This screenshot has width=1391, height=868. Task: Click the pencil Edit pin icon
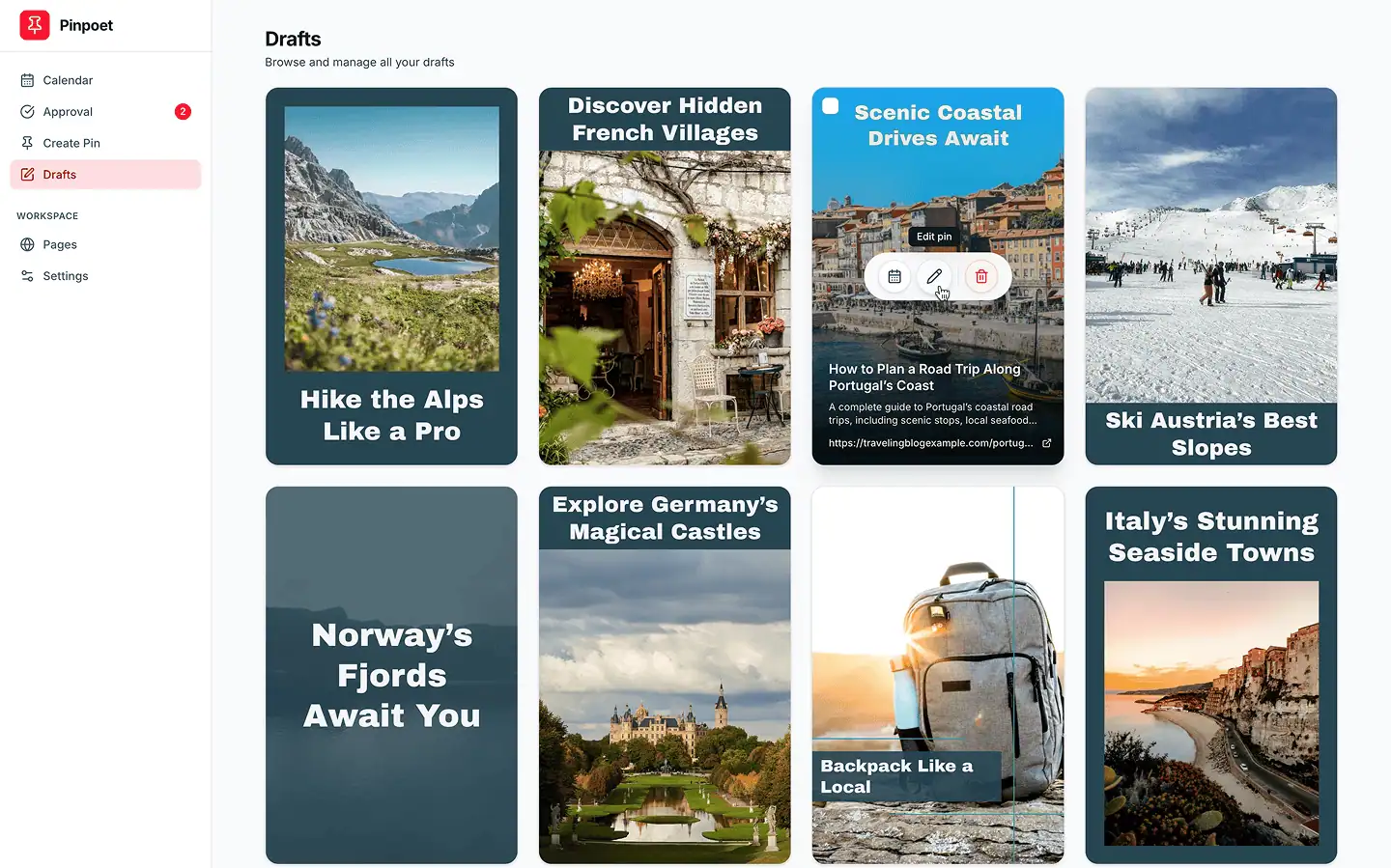coord(934,277)
